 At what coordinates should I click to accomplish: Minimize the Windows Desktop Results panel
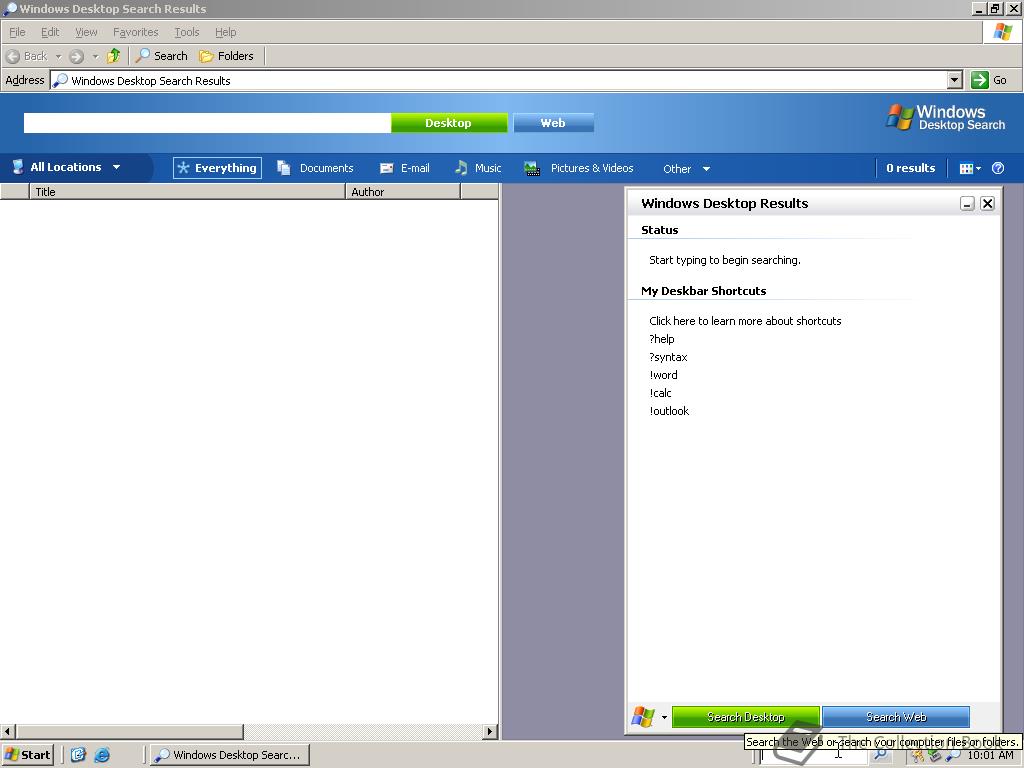(x=967, y=204)
